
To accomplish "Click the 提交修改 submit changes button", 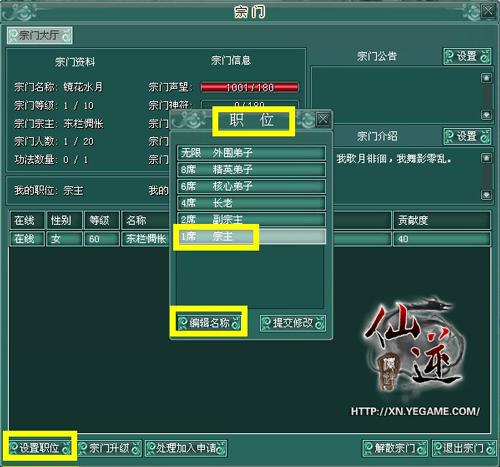I will click(293, 323).
